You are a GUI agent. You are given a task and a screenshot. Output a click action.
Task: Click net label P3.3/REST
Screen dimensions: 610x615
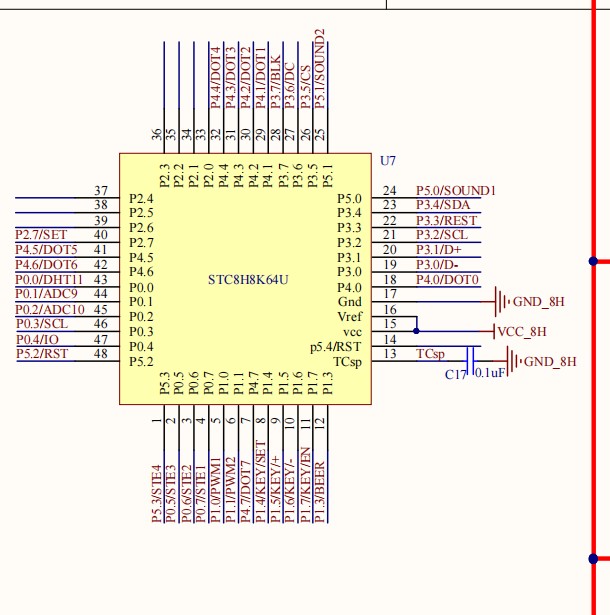tap(446, 220)
